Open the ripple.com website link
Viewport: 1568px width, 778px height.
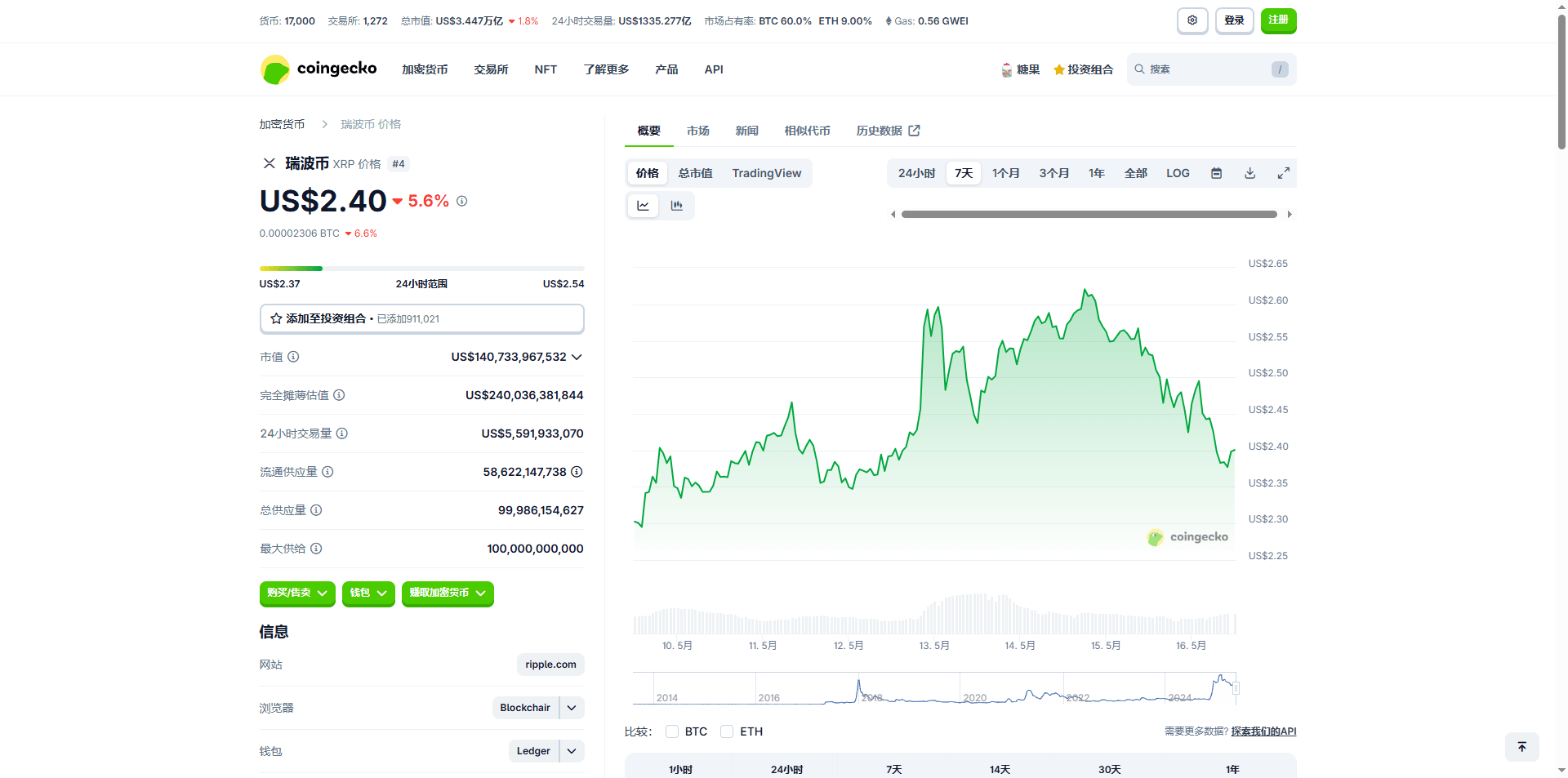[550, 665]
